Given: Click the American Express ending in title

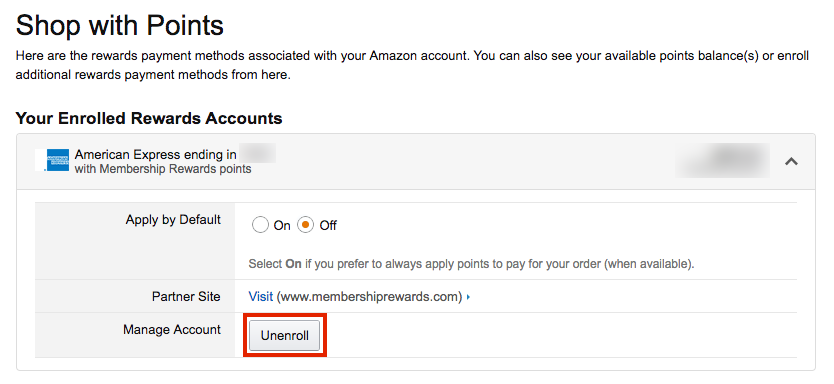Looking at the screenshot, I should 155,155.
